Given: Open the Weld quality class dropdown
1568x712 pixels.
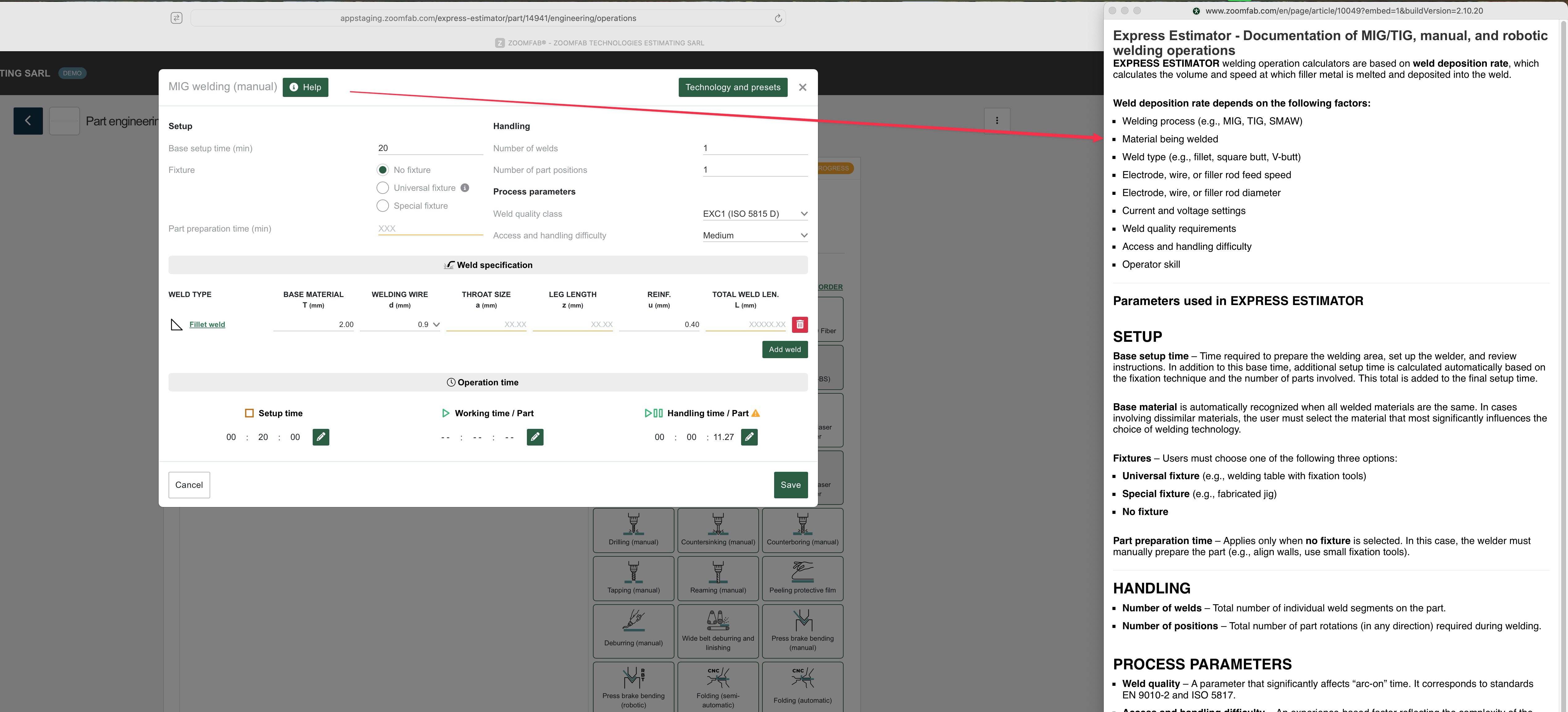Looking at the screenshot, I should click(x=755, y=214).
